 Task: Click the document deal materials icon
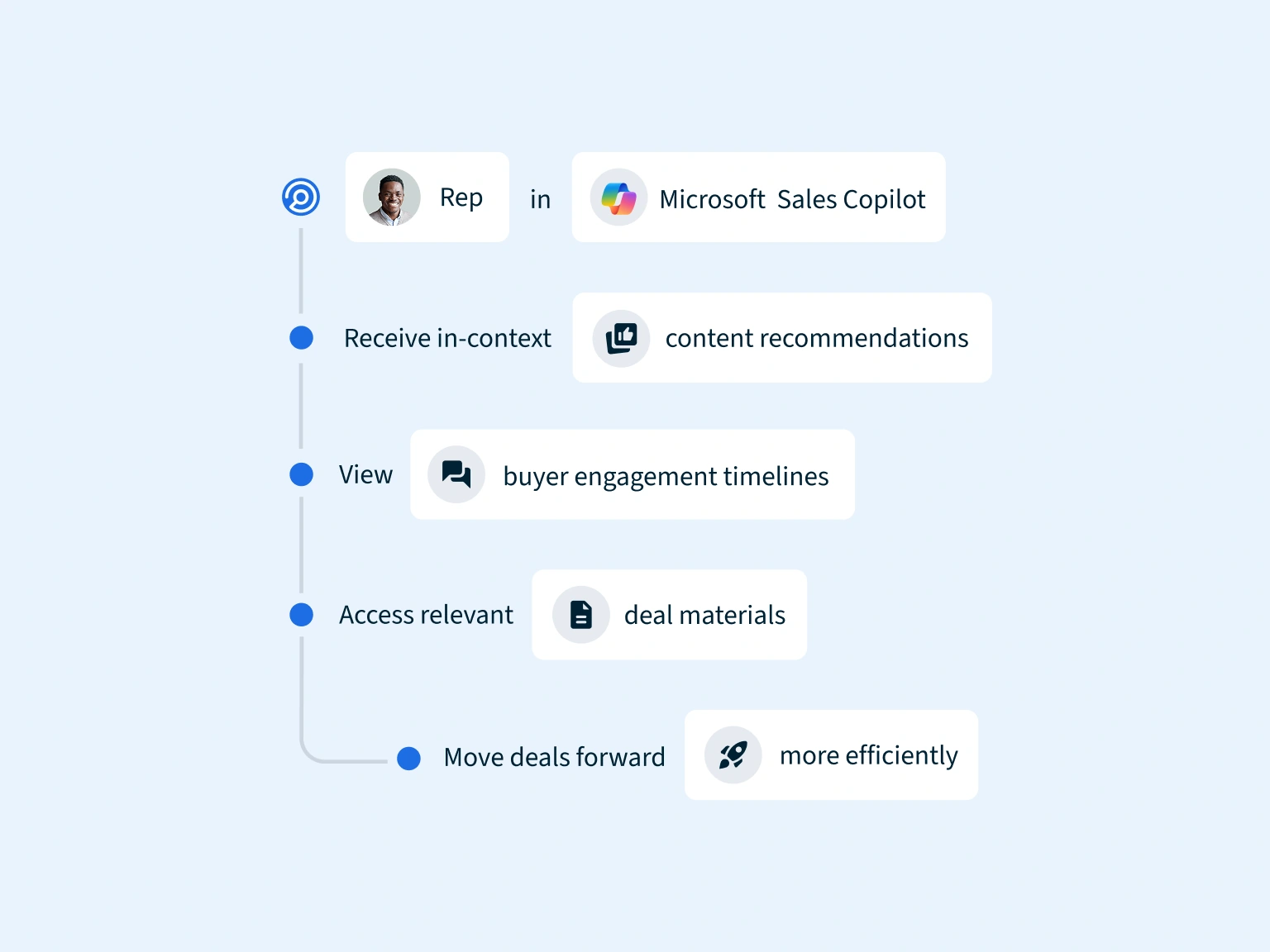point(581,615)
